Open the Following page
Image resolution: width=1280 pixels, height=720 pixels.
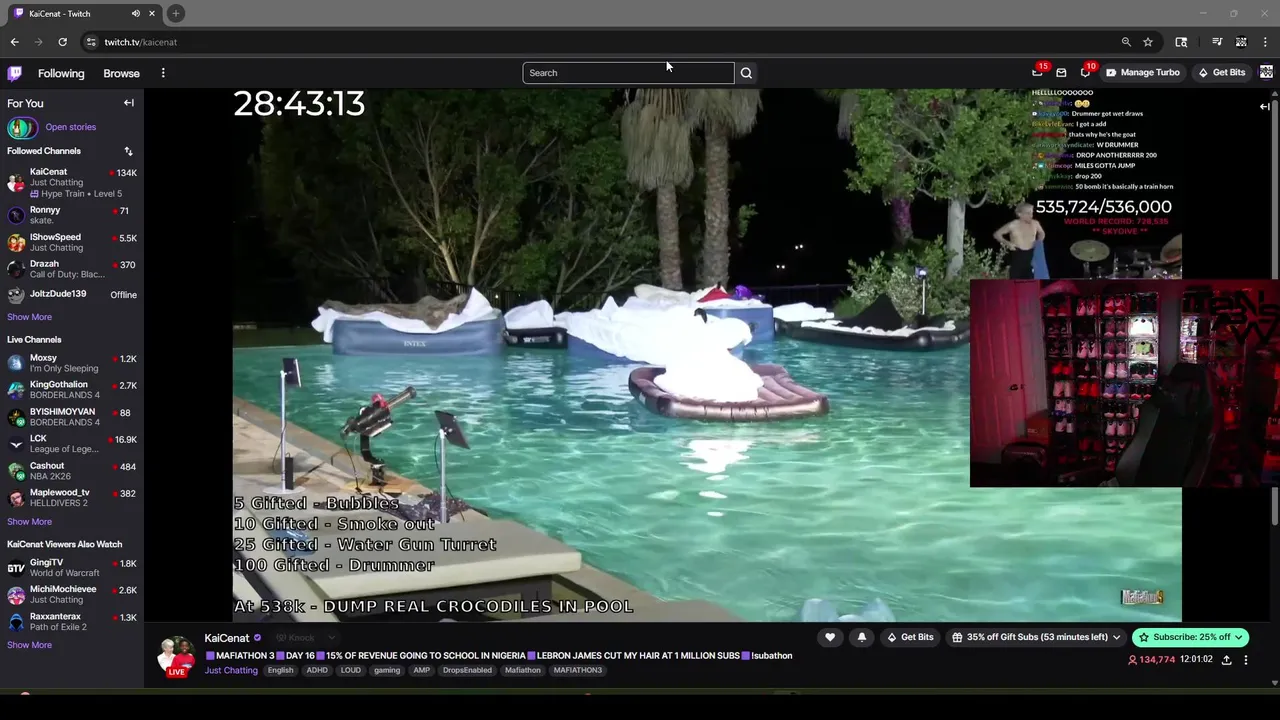click(61, 73)
